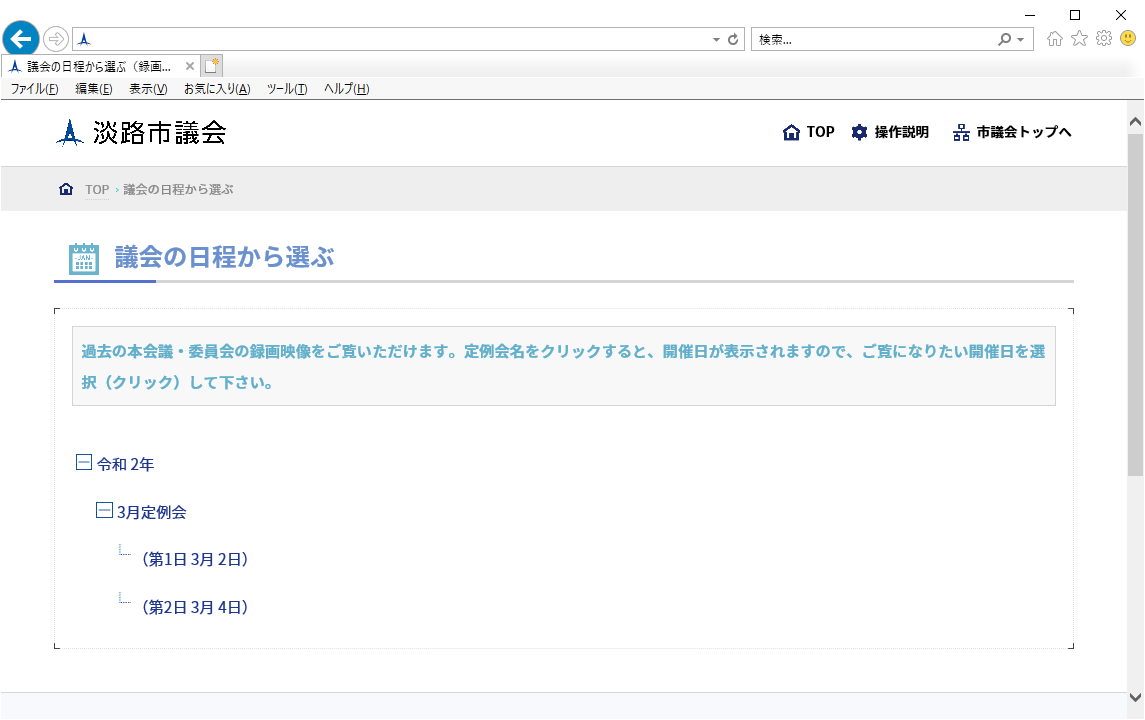Maximize the browser window

pos(1075,15)
